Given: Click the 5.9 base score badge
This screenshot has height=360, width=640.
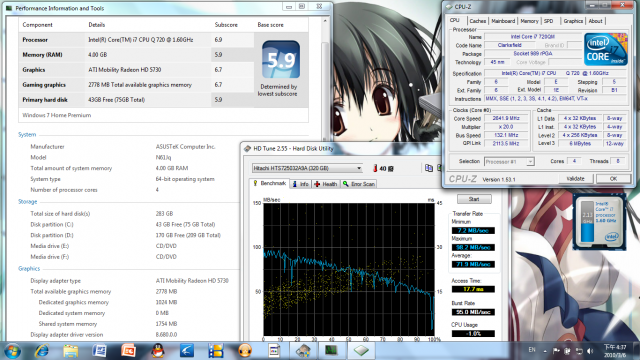Looking at the screenshot, I should click(281, 59).
